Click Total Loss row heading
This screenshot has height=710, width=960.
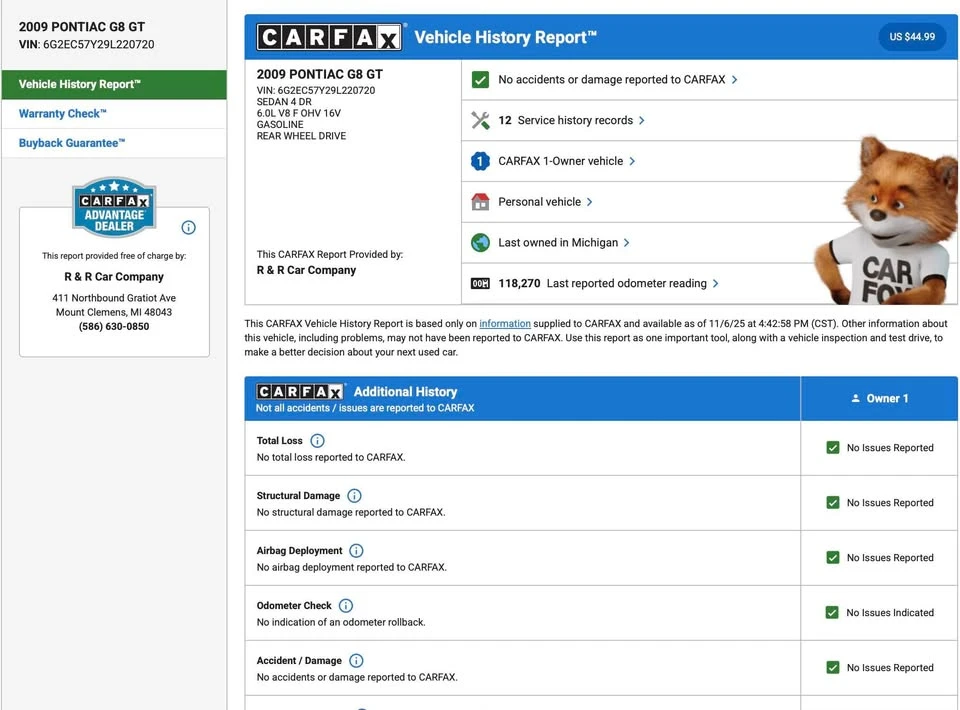point(280,441)
